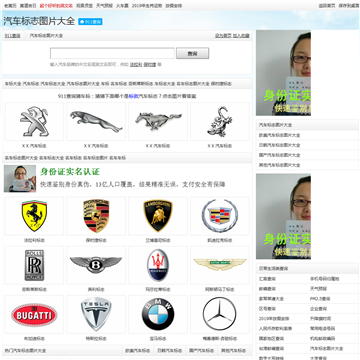Open the Tesla shield logo

pos(96,314)
